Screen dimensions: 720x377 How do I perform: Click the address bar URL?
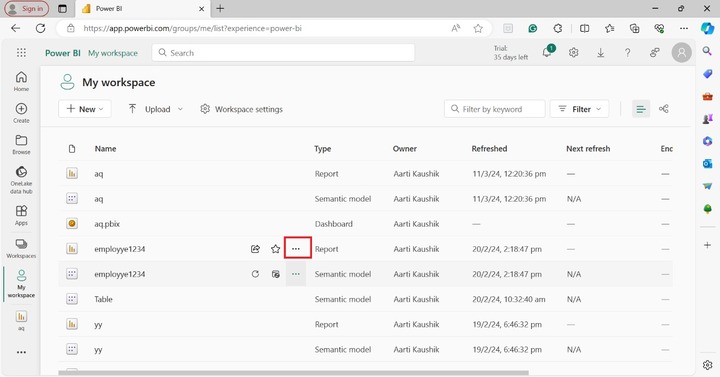[192, 28]
